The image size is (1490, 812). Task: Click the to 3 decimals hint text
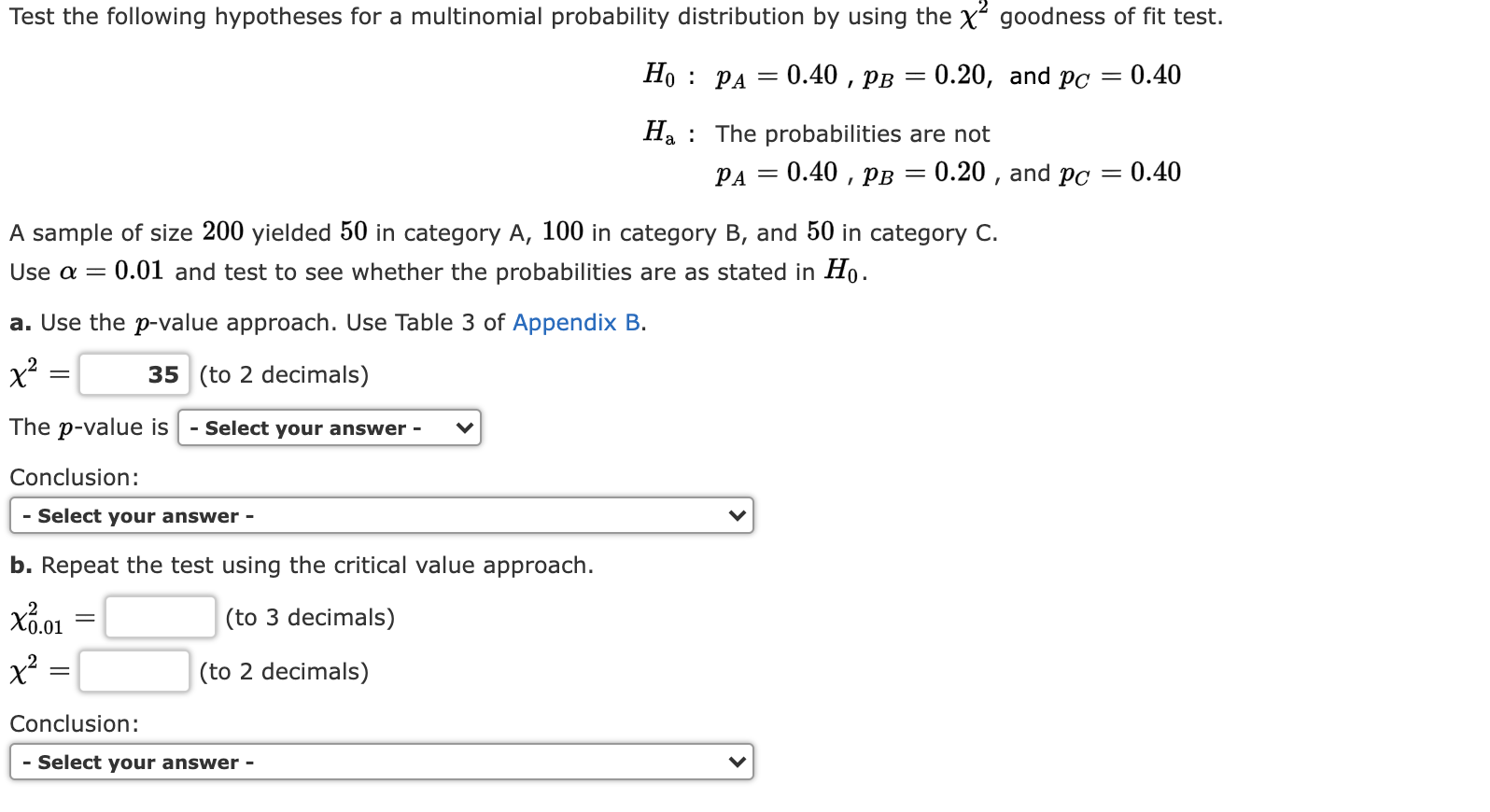tap(308, 616)
